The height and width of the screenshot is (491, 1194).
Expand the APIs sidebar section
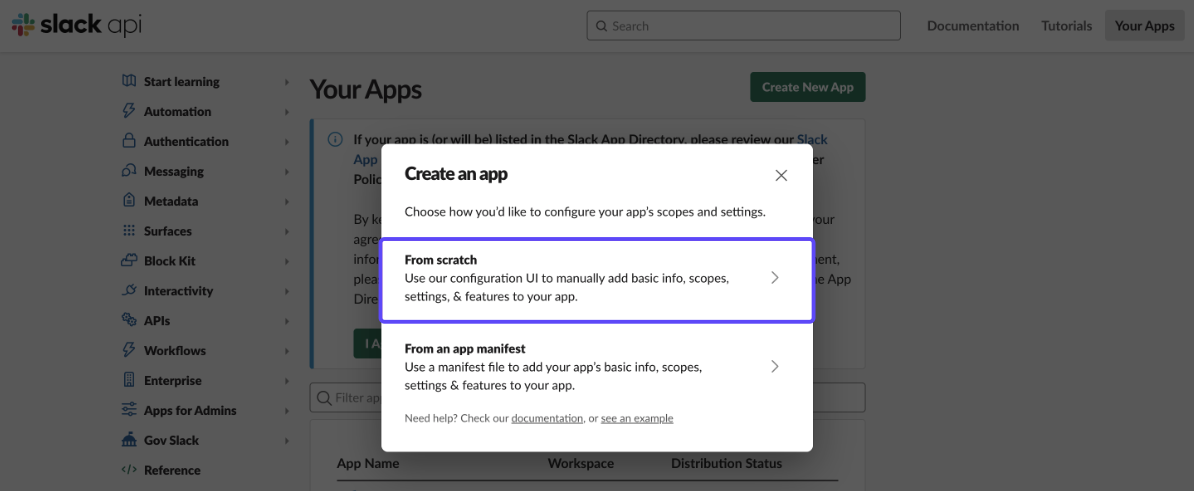286,321
